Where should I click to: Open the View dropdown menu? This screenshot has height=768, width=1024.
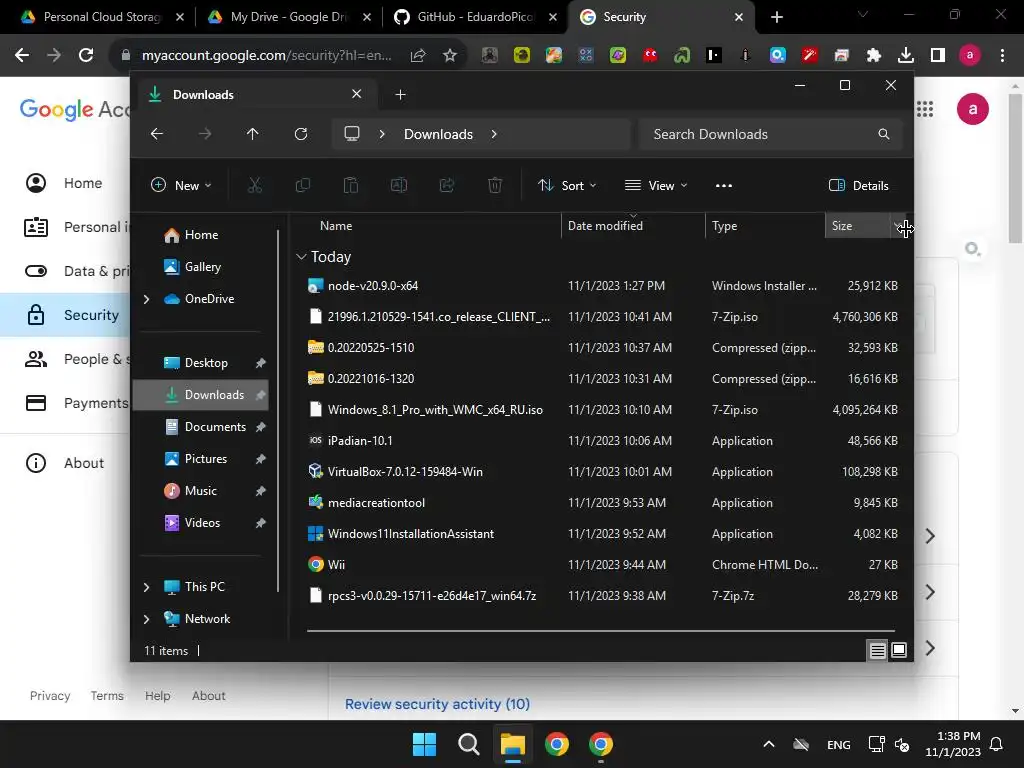(656, 185)
